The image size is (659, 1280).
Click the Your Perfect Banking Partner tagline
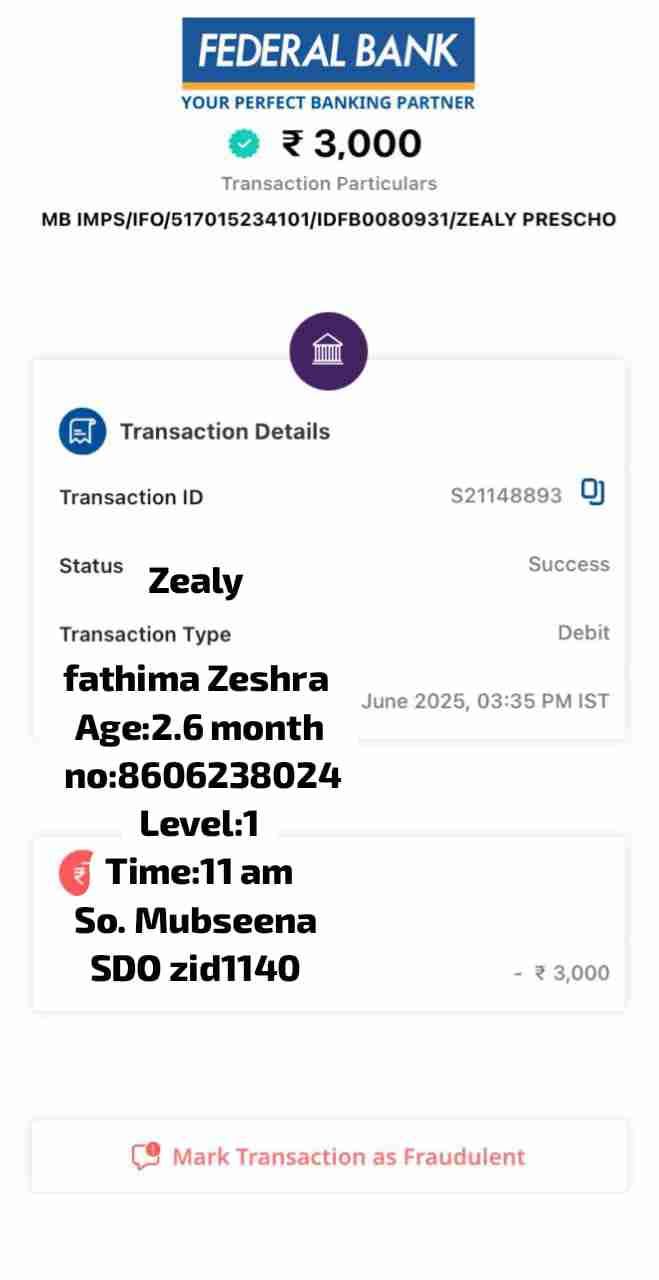click(328, 102)
